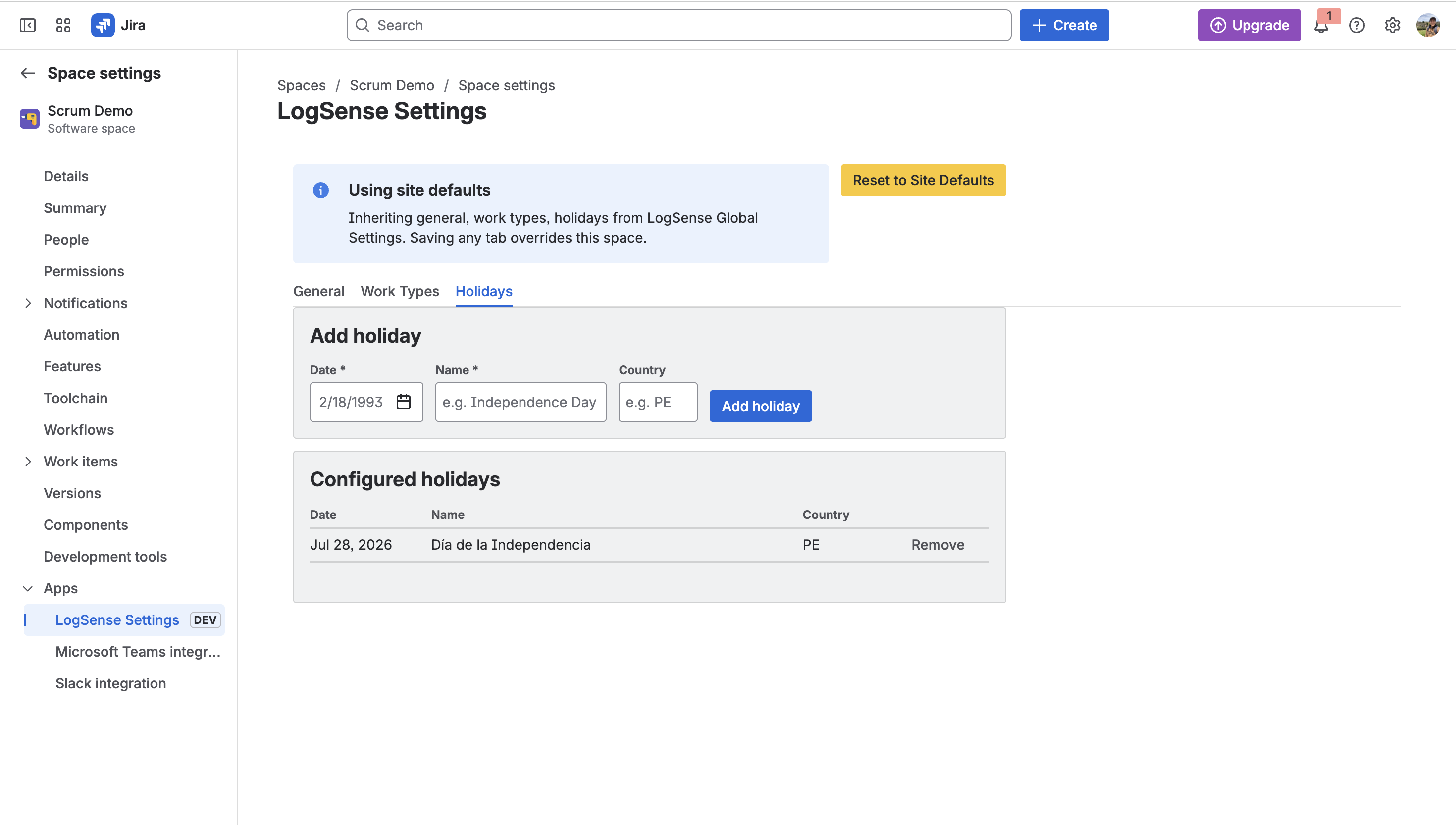Expand the Work items section chevron

click(x=28, y=462)
